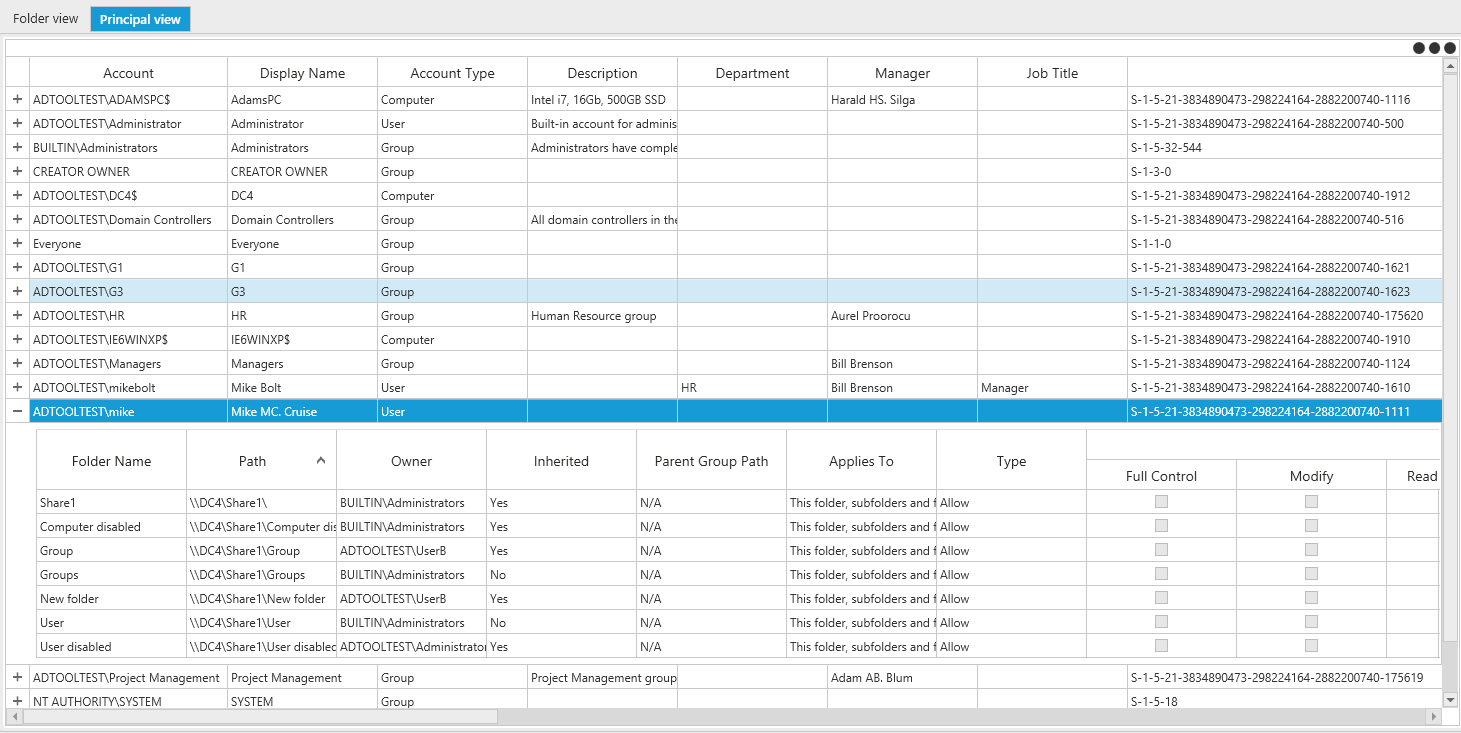This screenshot has width=1461, height=733.
Task: Sort by the Job Title column header
Action: point(1052,73)
